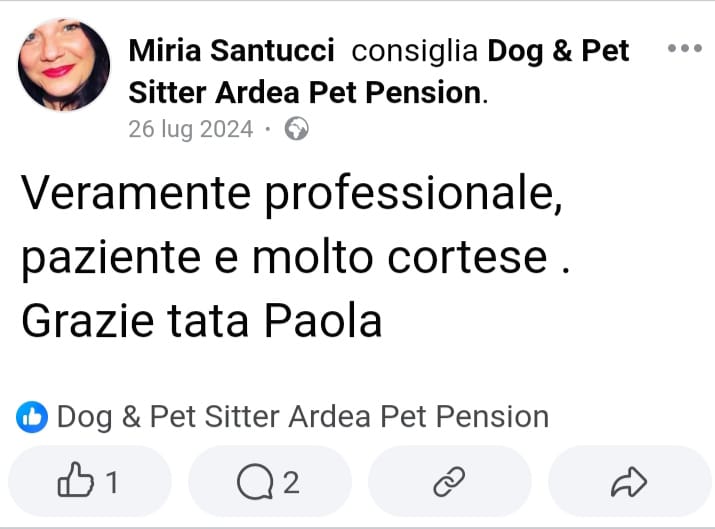Click the dot separator after the date
The height and width of the screenshot is (529, 715).
point(268,130)
